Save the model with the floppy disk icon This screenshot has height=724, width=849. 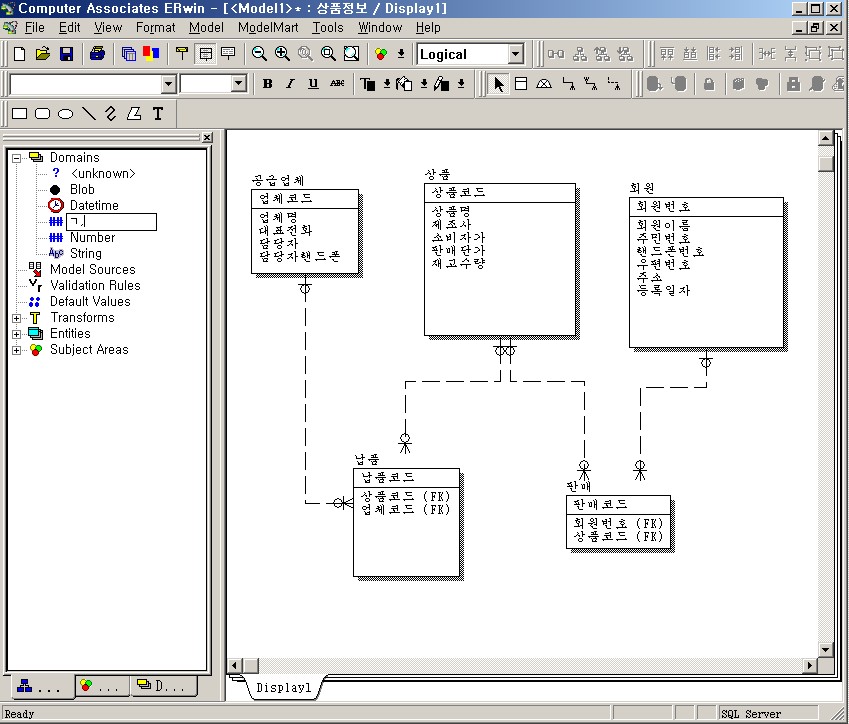coord(66,54)
